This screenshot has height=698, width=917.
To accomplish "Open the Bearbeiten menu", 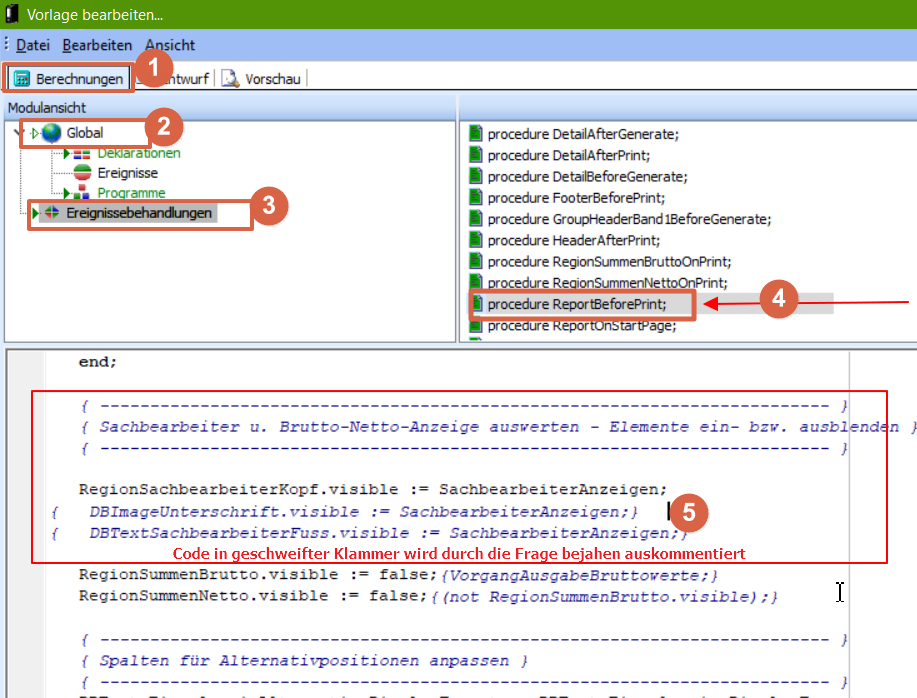I will pos(97,45).
